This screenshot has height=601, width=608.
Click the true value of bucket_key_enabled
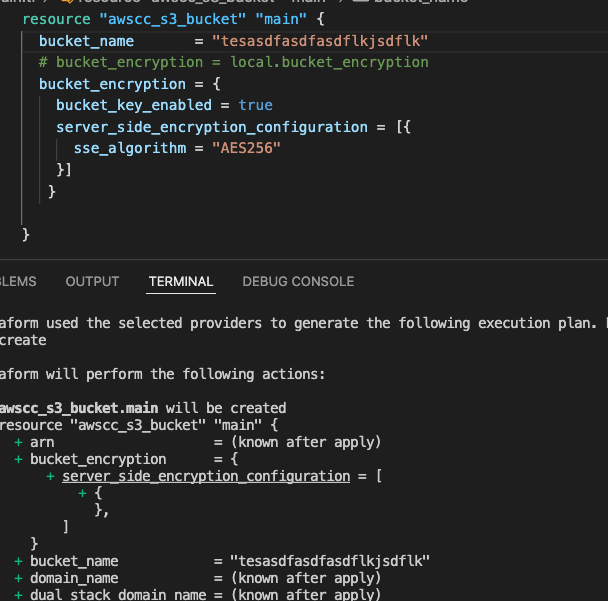(x=256, y=105)
